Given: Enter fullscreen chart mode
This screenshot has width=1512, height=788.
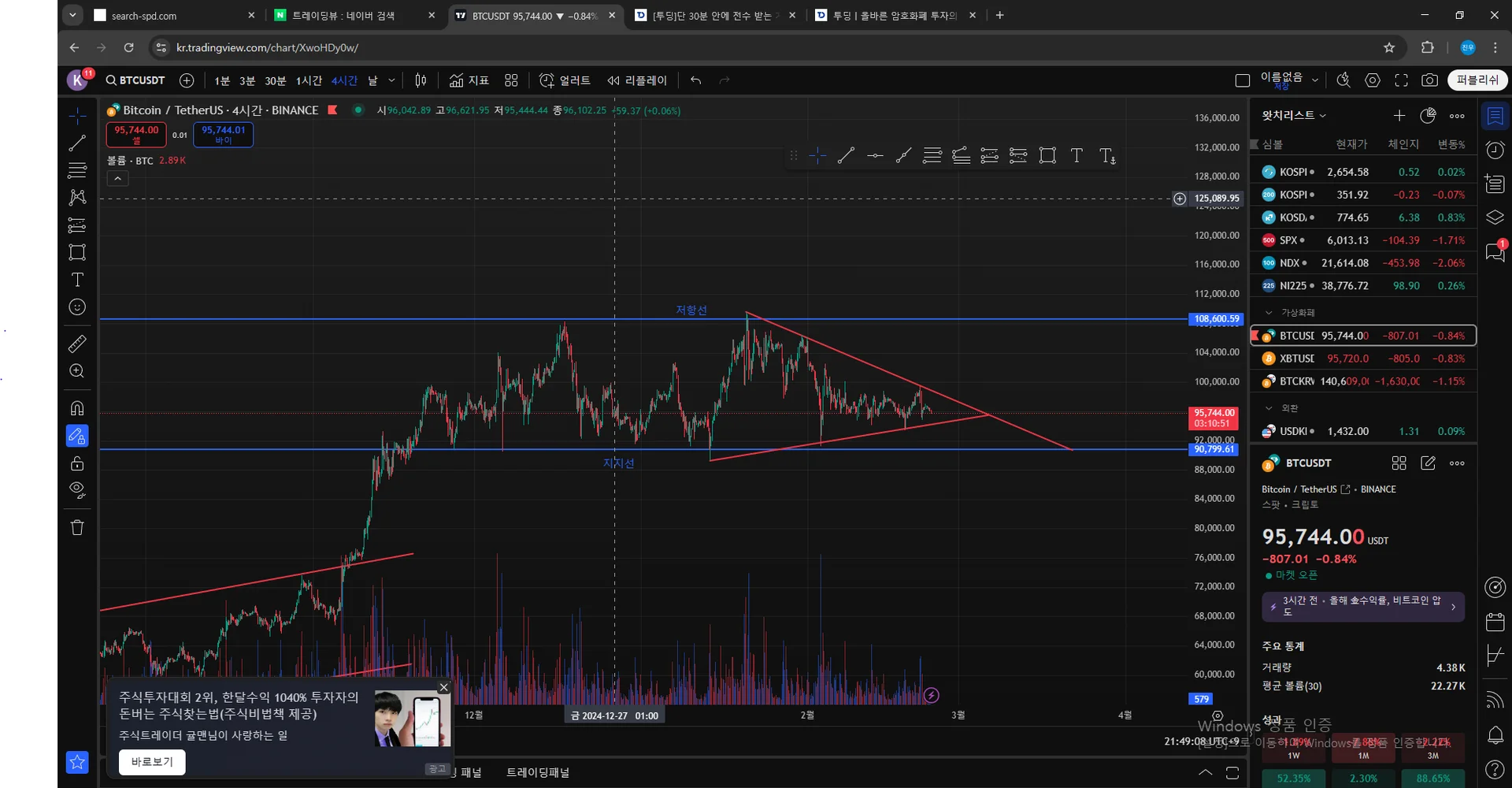Looking at the screenshot, I should pos(1401,80).
